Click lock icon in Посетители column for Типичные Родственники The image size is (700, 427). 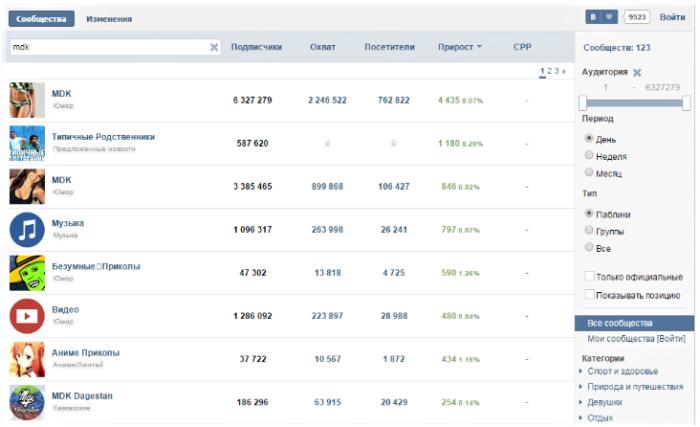click(x=394, y=143)
